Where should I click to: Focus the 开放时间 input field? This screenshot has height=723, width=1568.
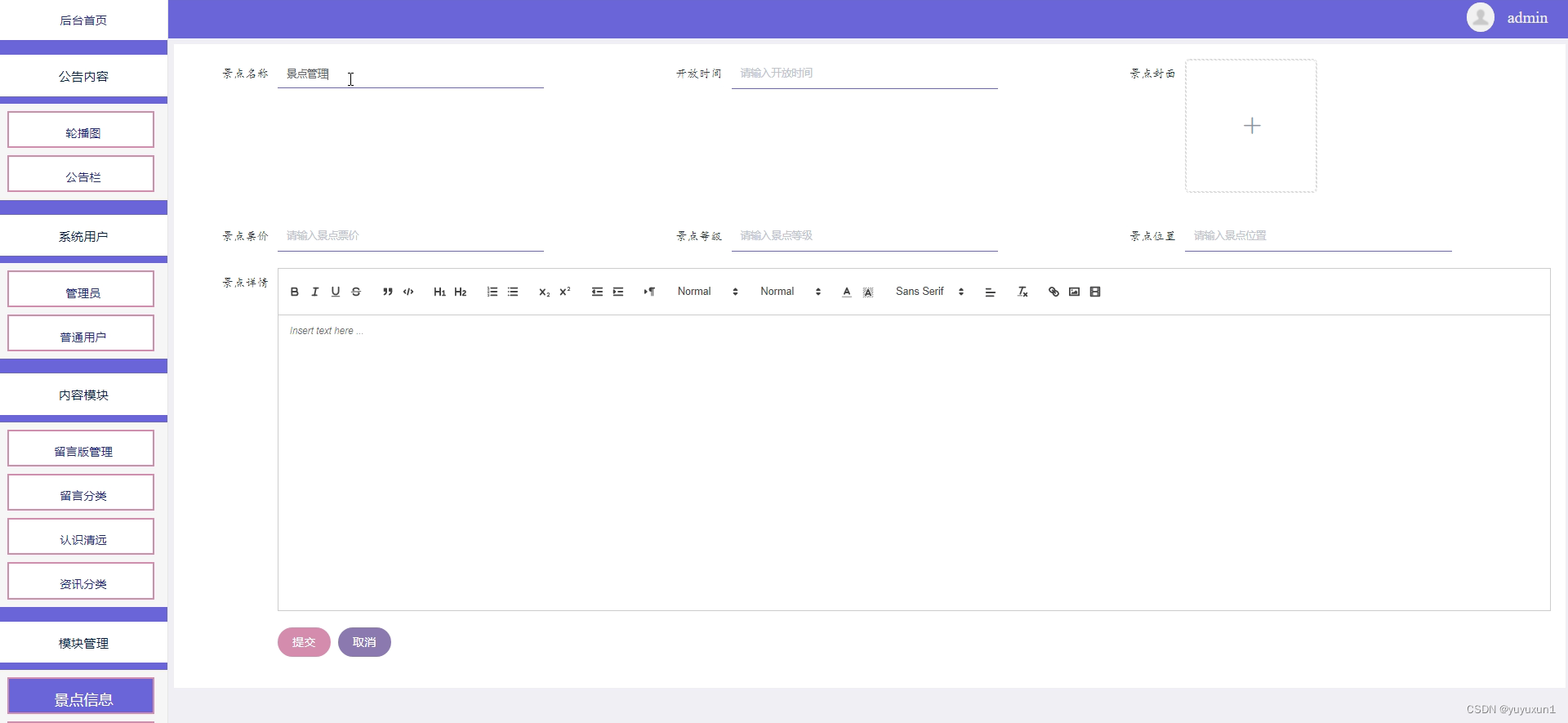(x=865, y=74)
